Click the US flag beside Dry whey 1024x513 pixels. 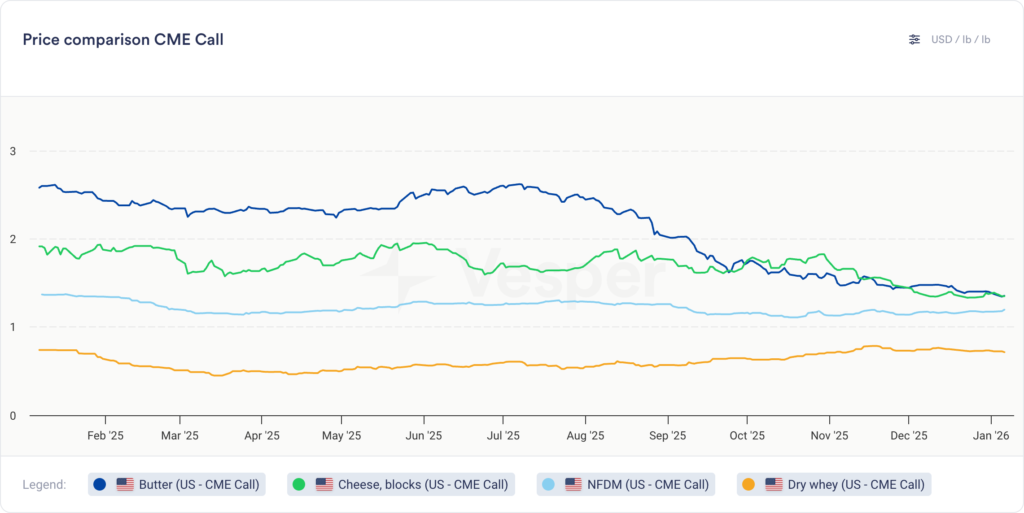click(773, 485)
